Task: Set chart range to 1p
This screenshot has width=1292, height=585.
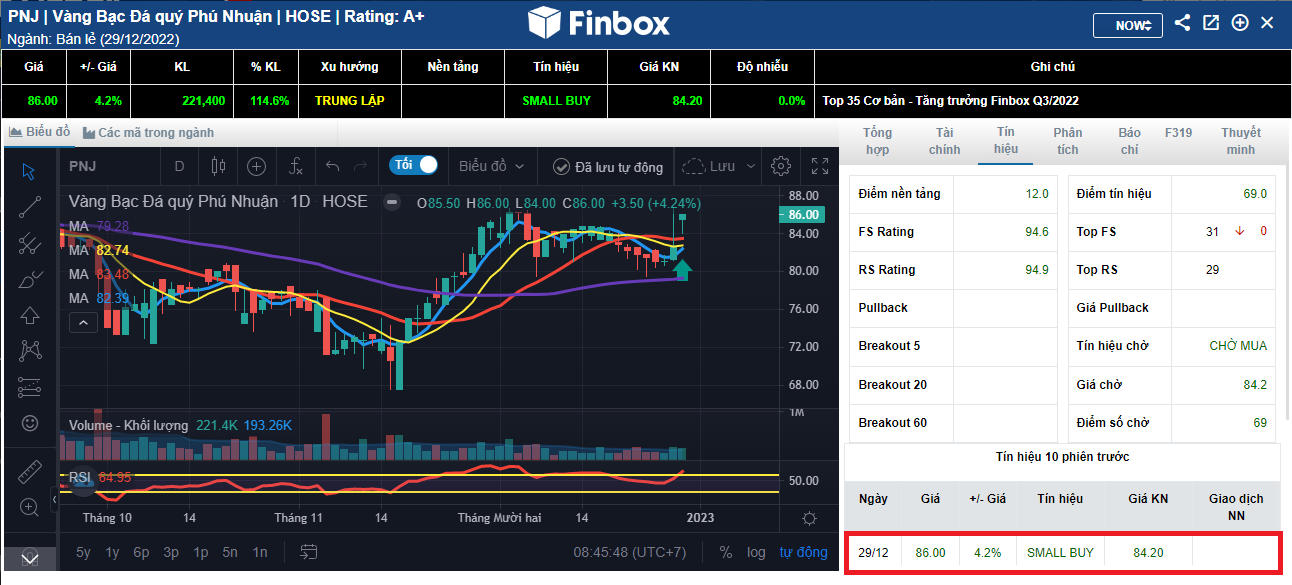Action: (x=201, y=552)
